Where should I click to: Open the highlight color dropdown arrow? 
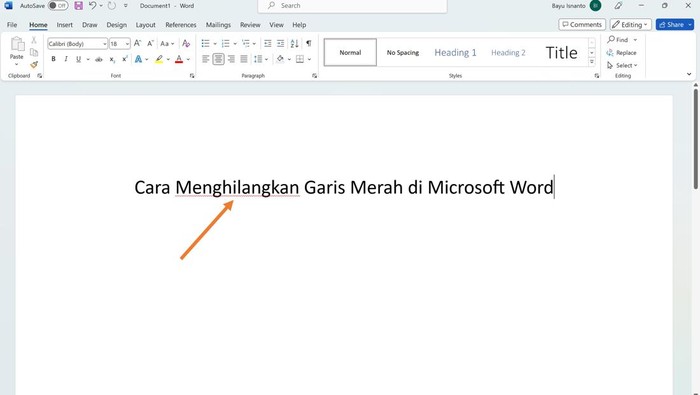pos(168,59)
